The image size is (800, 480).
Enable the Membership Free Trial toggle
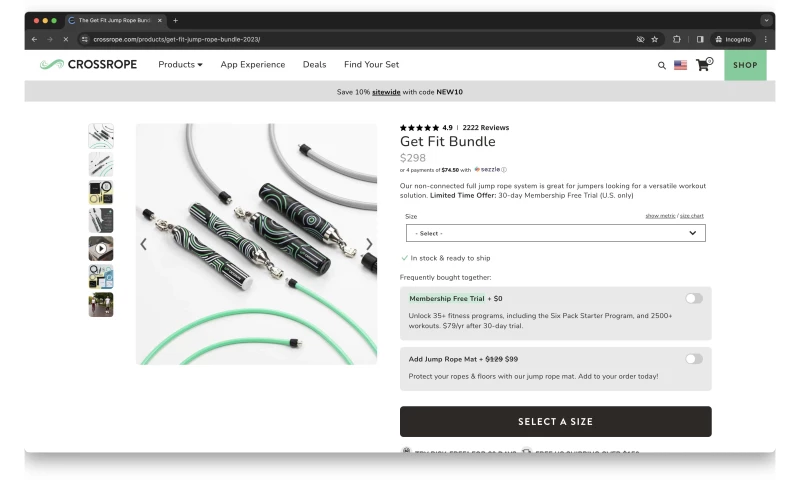point(694,298)
